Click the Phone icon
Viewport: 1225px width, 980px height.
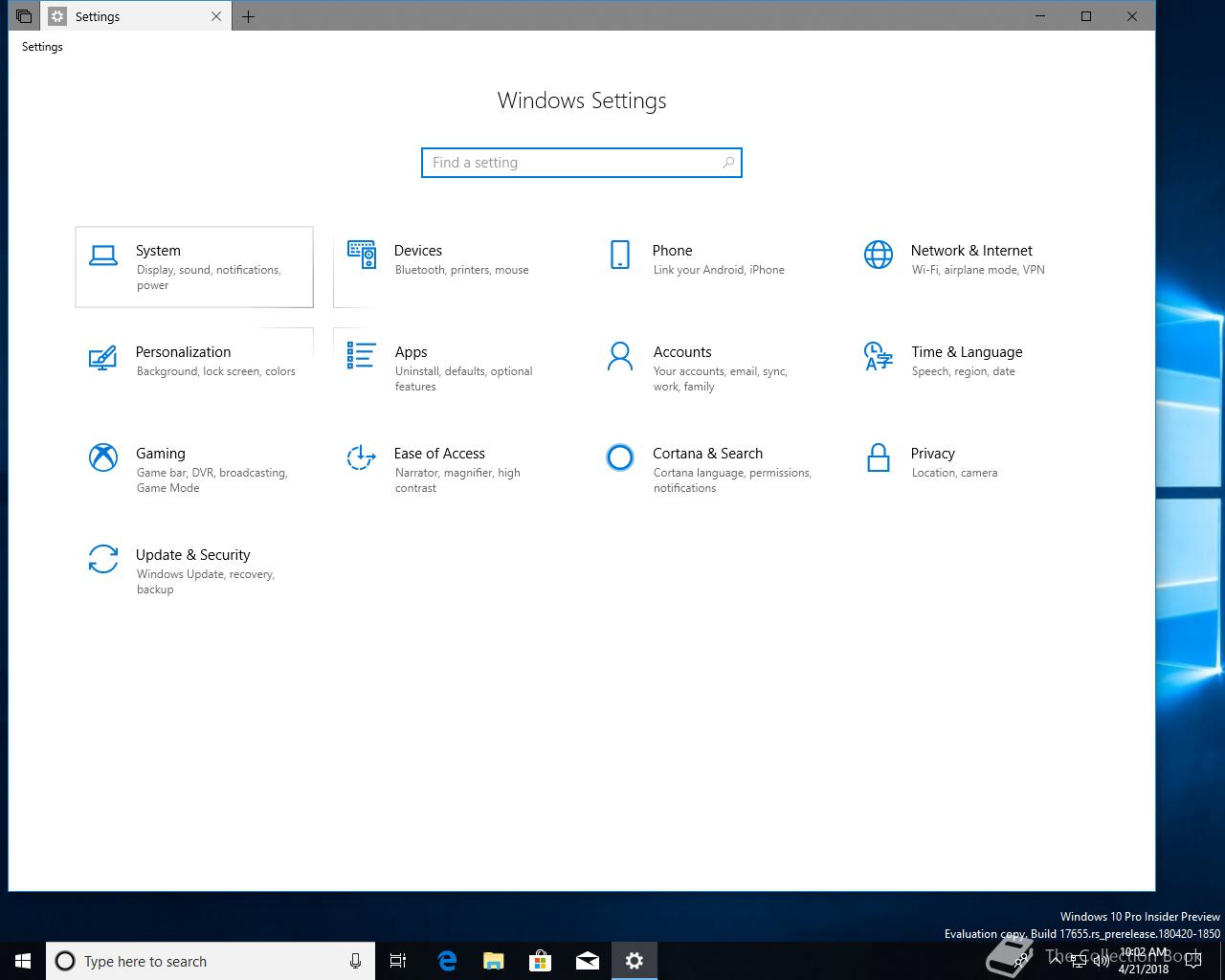(x=620, y=255)
